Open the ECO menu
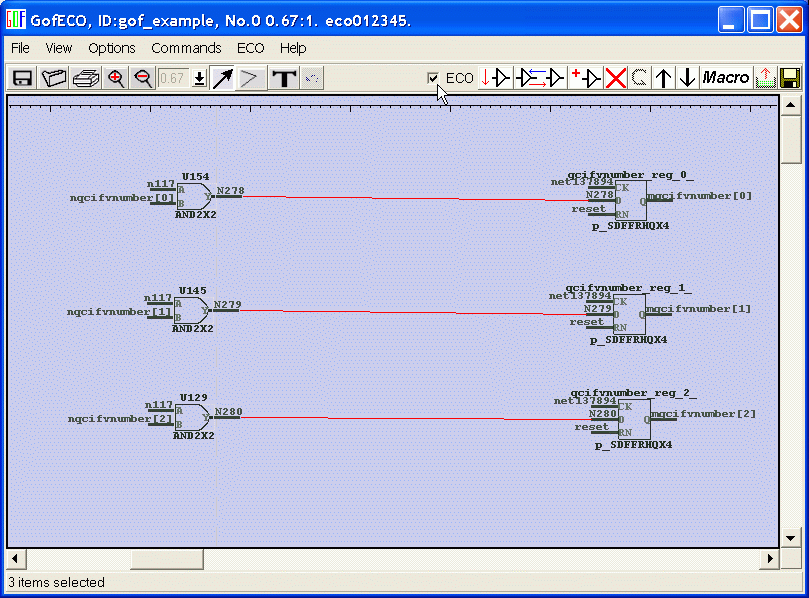Screen dimensions: 809x598 point(250,48)
